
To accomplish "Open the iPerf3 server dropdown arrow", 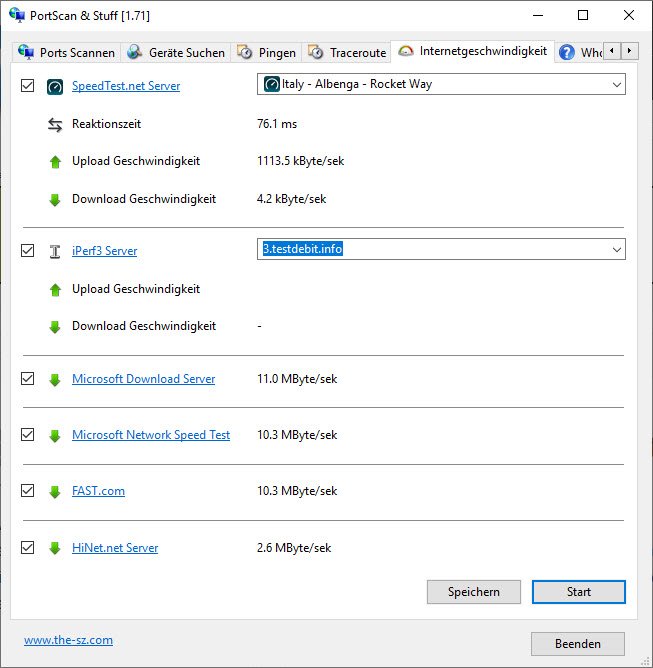I will 616,249.
